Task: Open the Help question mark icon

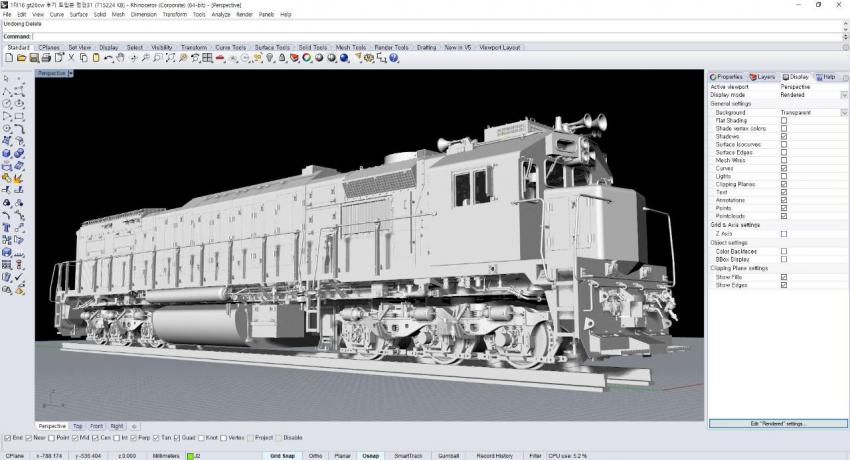Action: click(x=407, y=58)
